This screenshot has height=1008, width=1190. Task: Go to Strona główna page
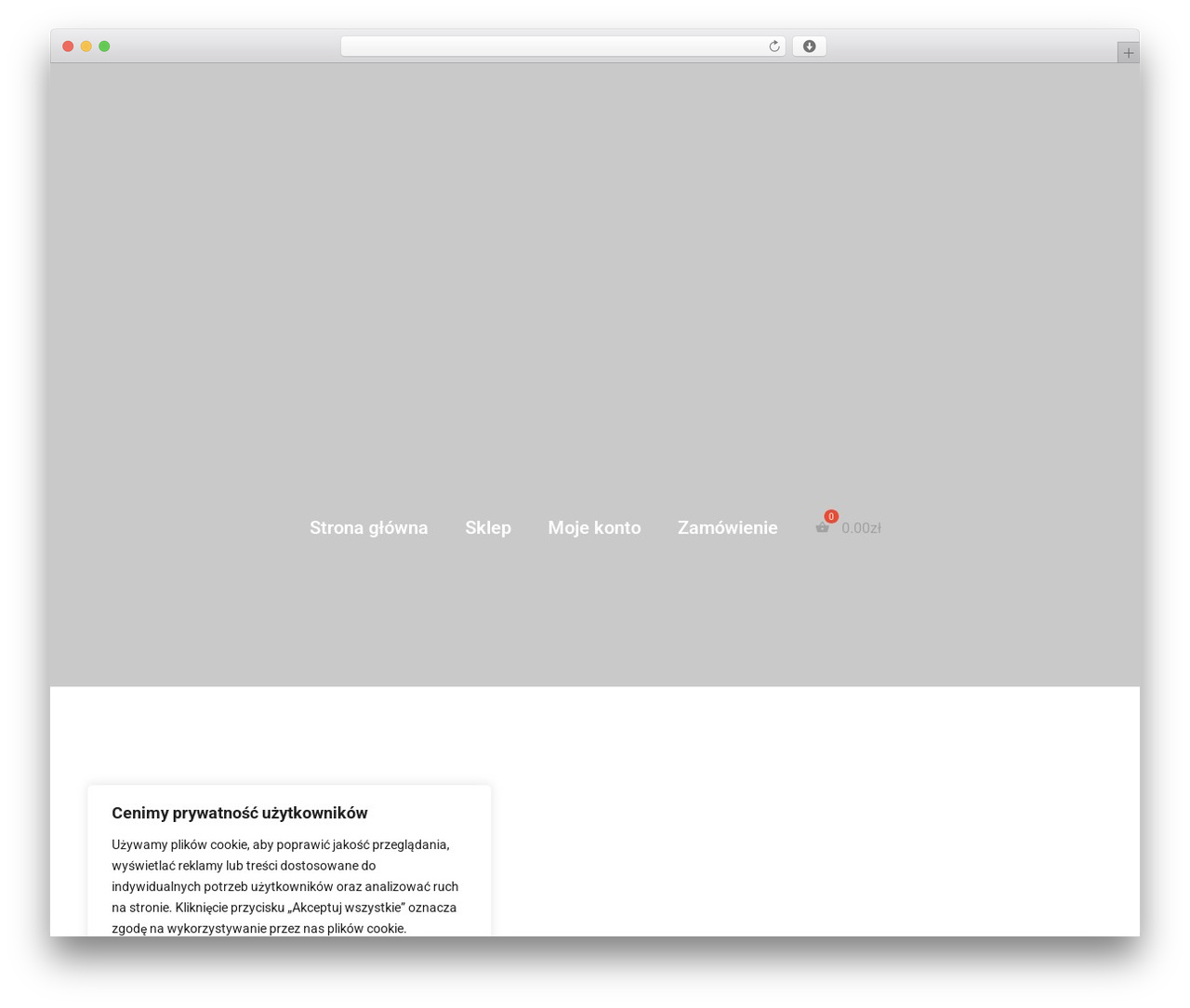pyautogui.click(x=369, y=528)
